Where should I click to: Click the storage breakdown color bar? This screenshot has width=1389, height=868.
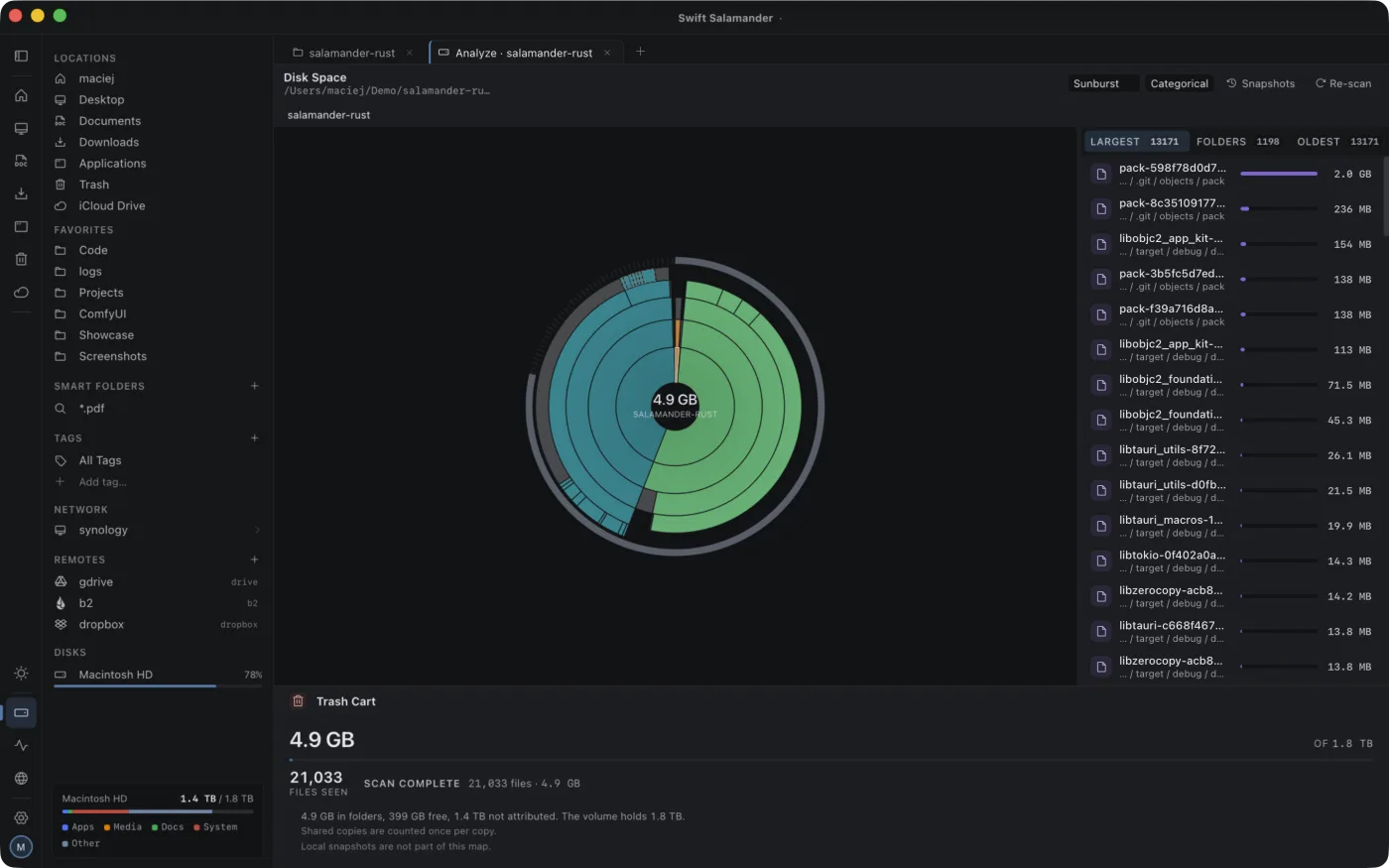157,811
